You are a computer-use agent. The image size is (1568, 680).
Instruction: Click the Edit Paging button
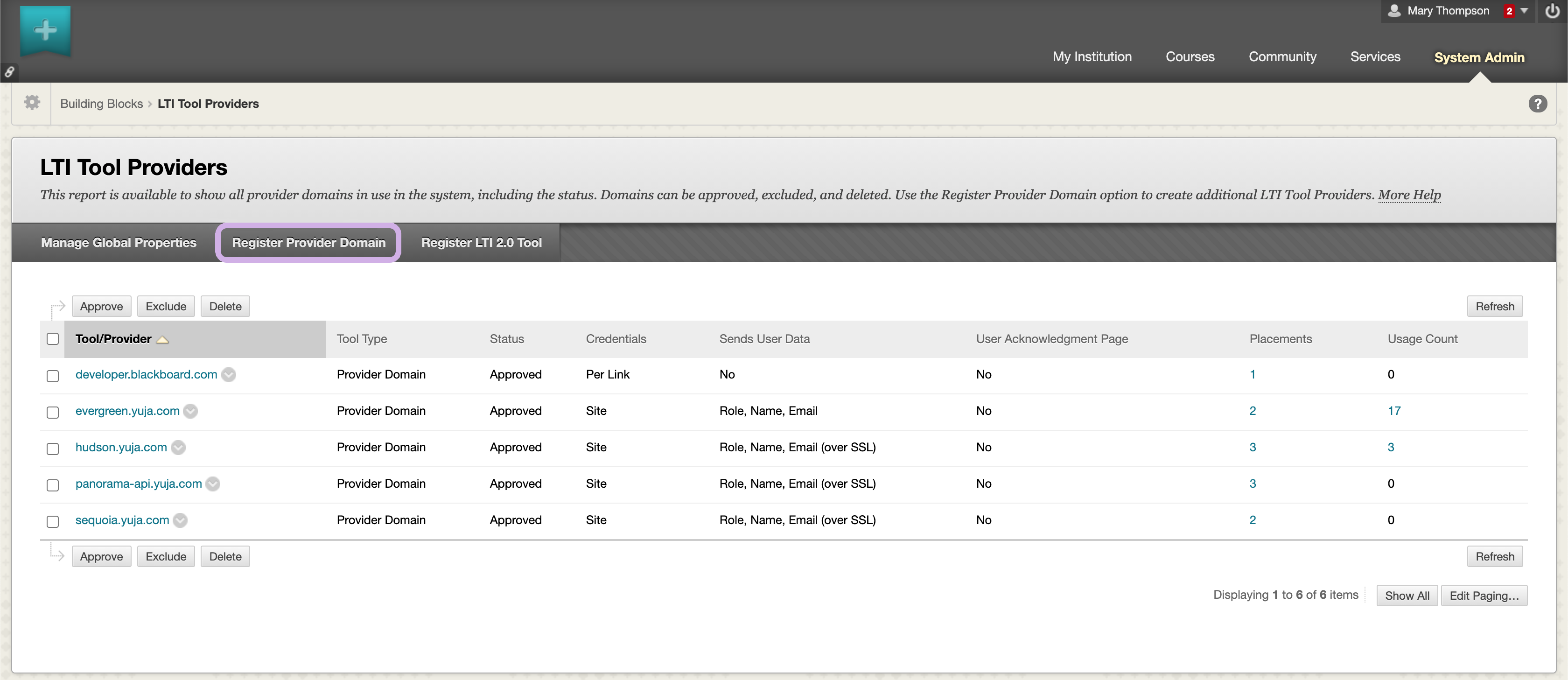[1484, 596]
